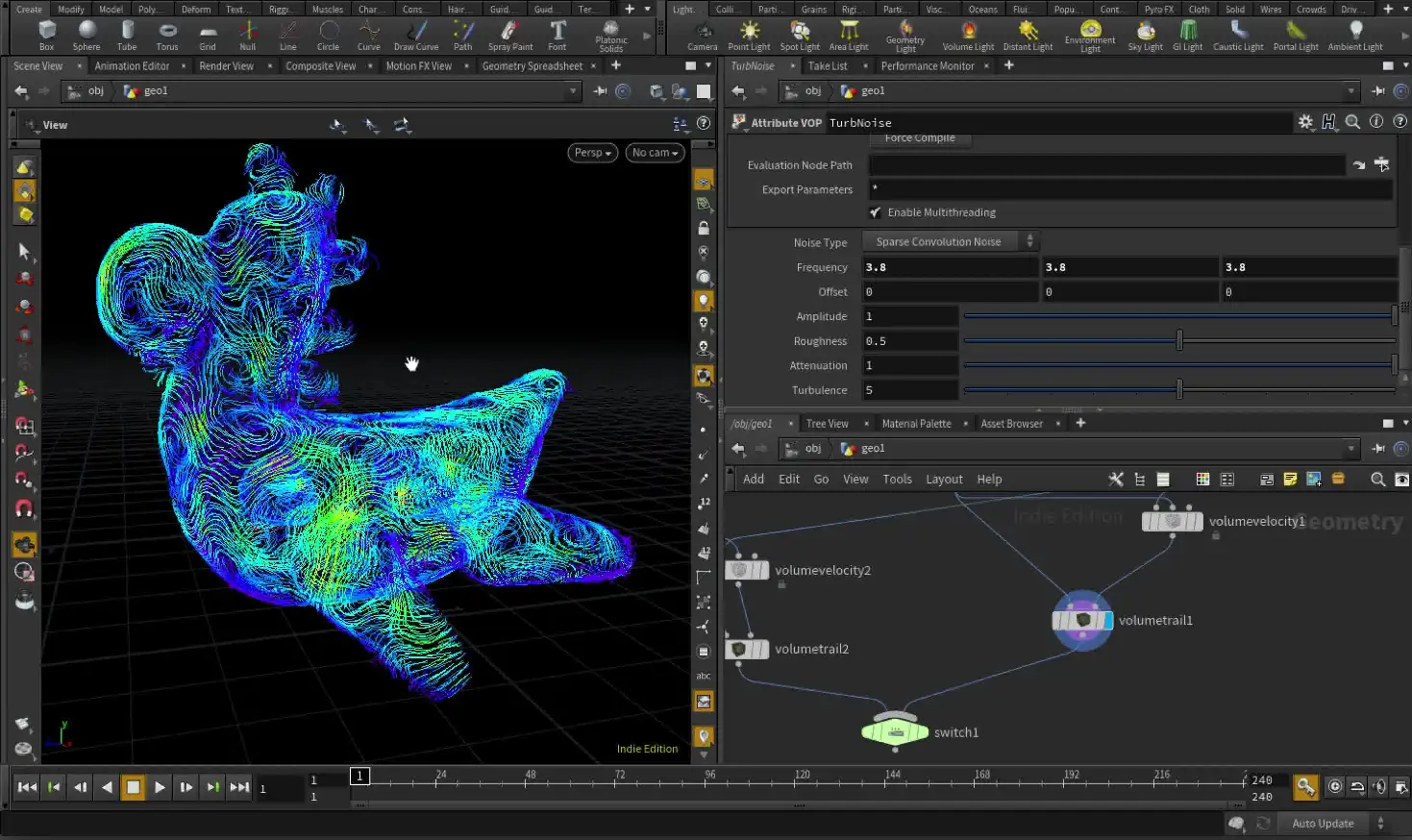Uncheck the Enable Multithreading checkbox

[876, 212]
